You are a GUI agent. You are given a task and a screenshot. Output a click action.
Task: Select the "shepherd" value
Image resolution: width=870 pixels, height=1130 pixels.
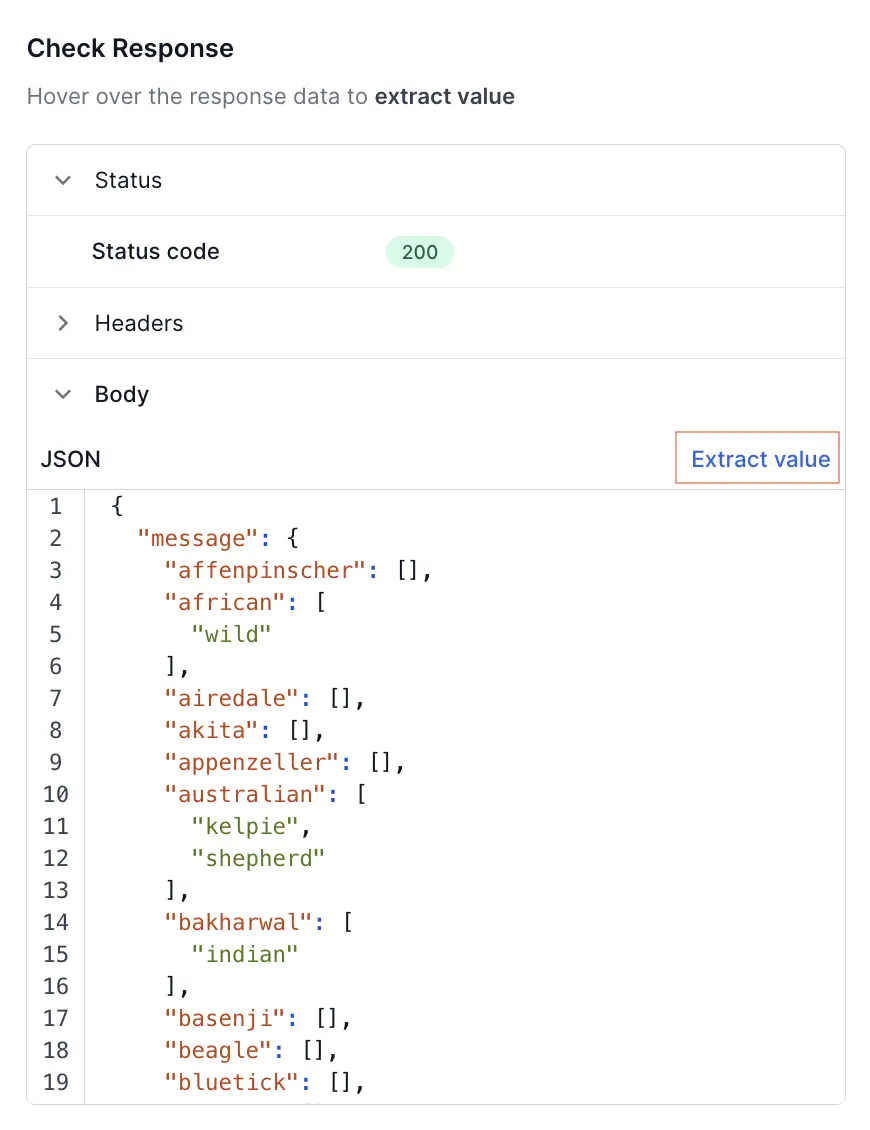258,858
